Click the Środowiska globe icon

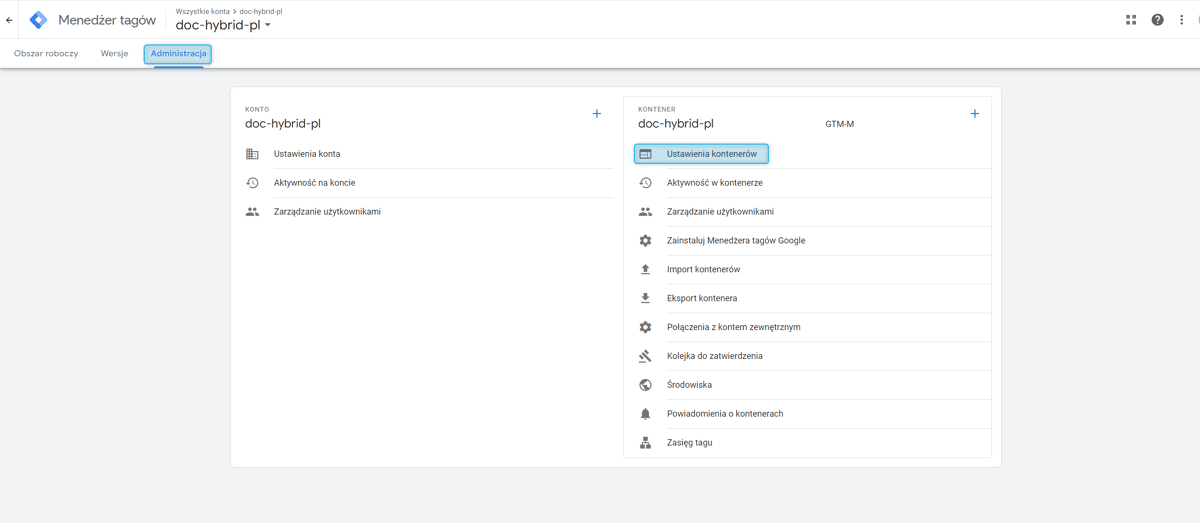pos(646,385)
